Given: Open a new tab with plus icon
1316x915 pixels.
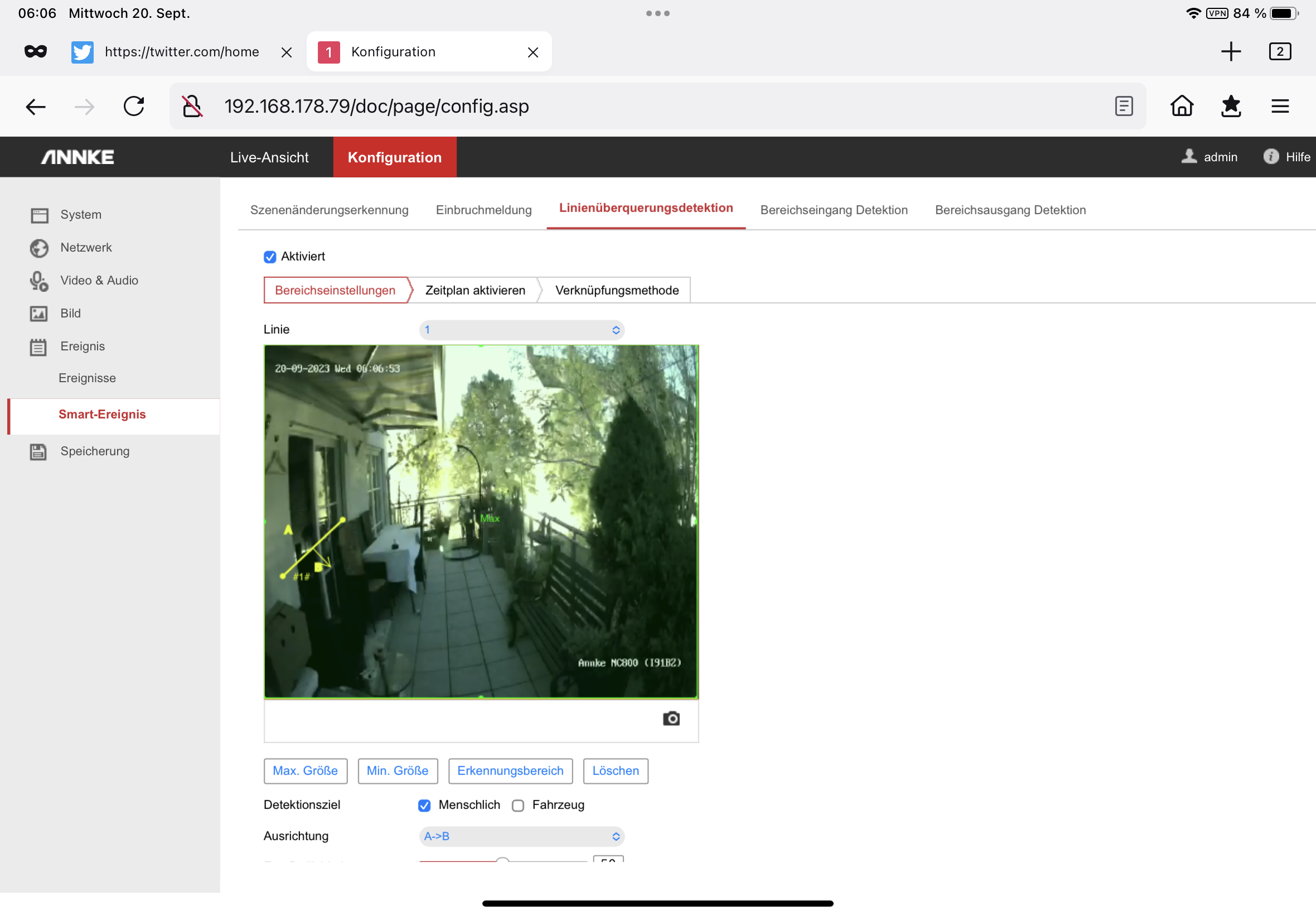Looking at the screenshot, I should click(x=1231, y=51).
